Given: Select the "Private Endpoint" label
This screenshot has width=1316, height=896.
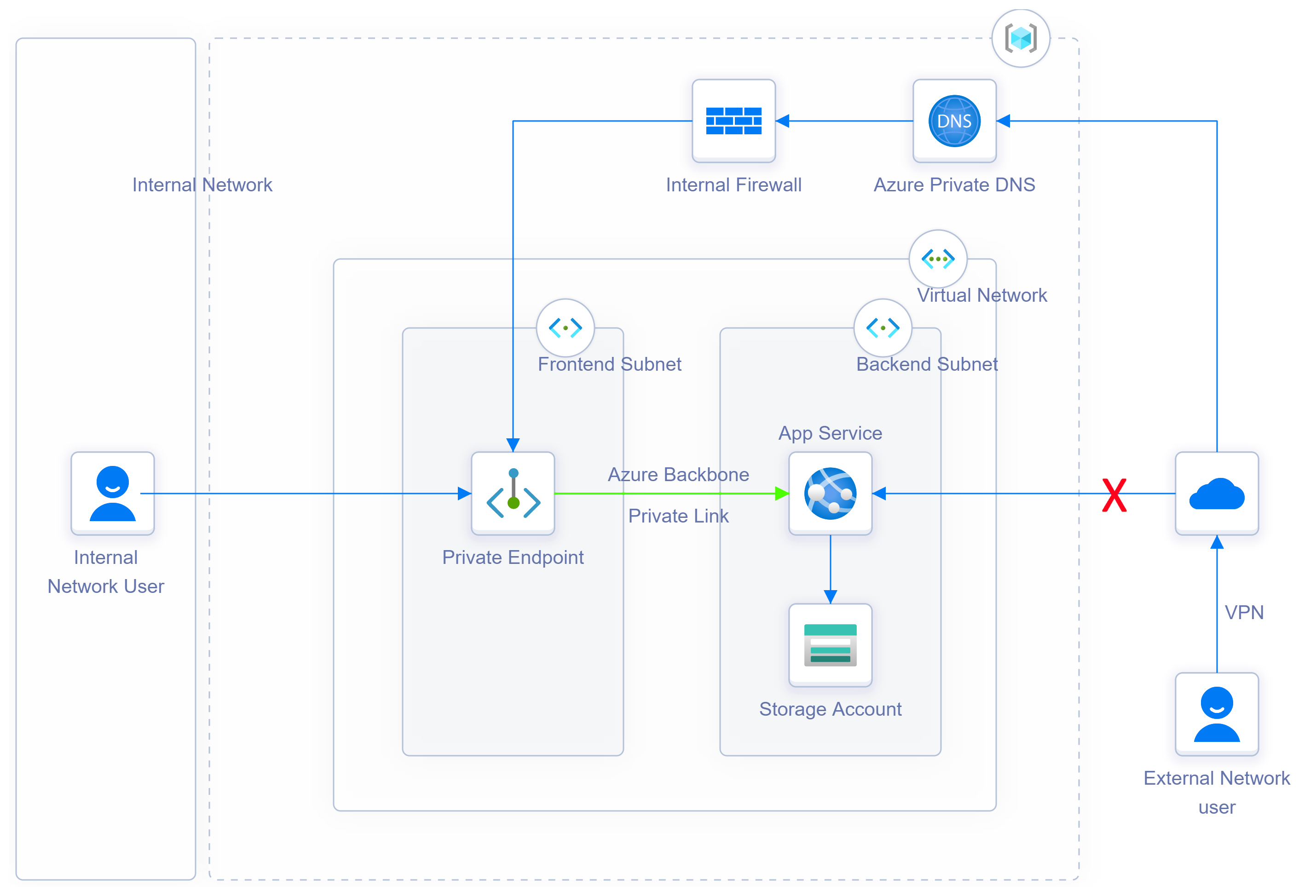Looking at the screenshot, I should click(x=513, y=557).
